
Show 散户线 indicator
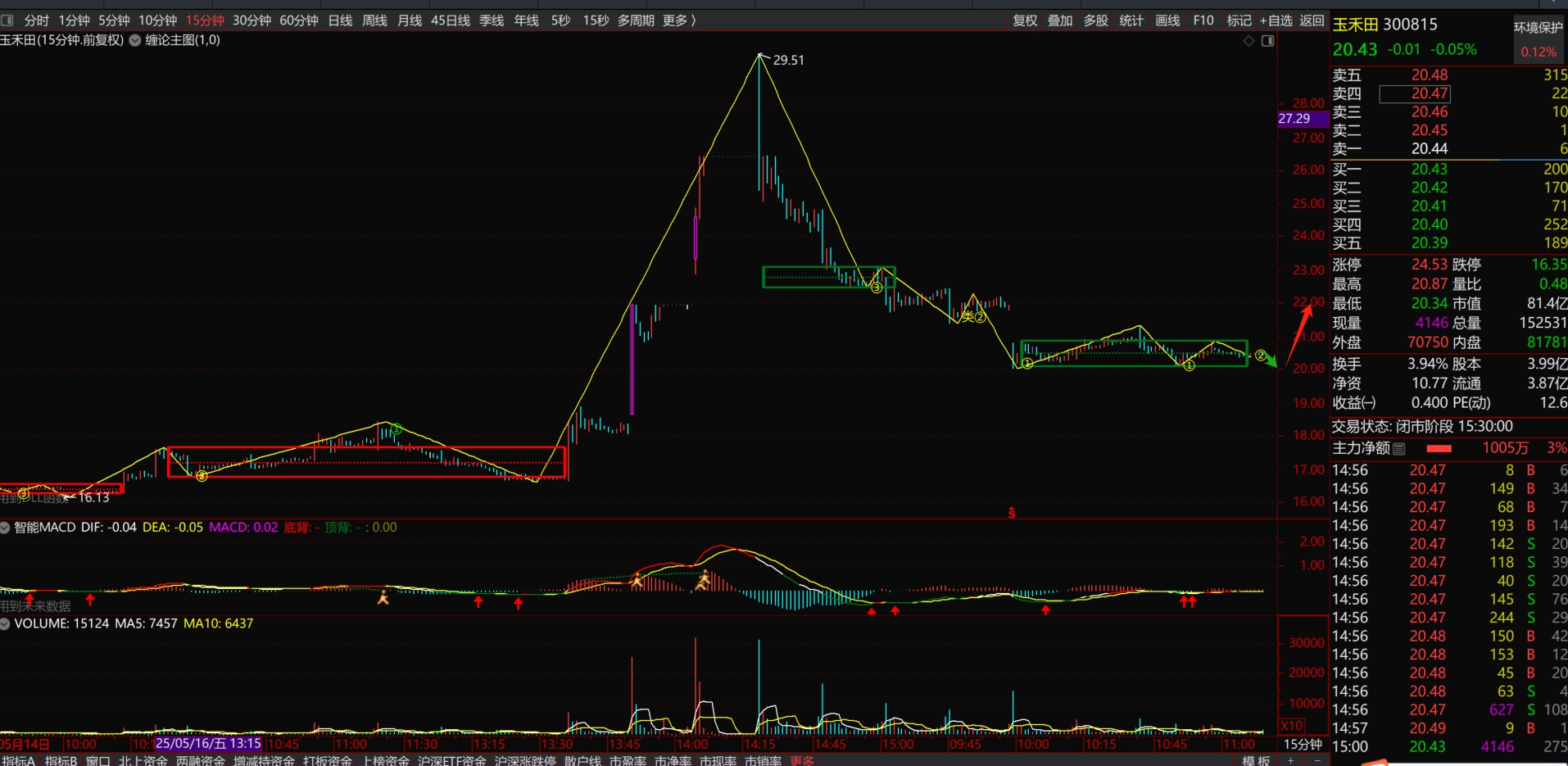pyautogui.click(x=582, y=760)
